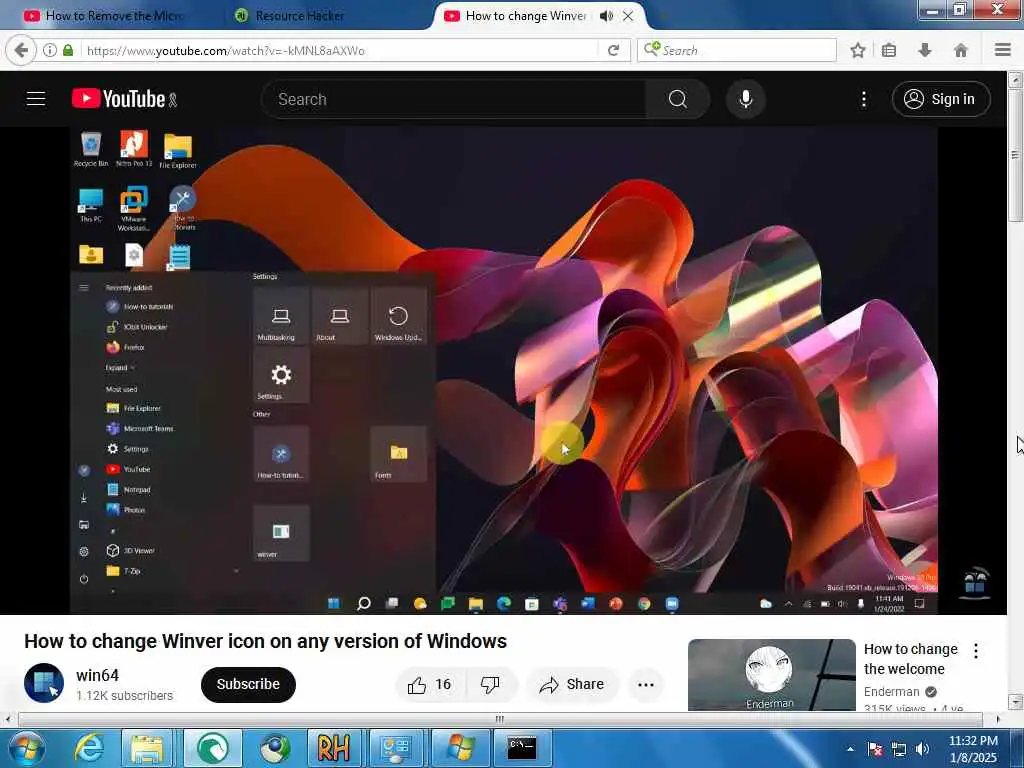This screenshot has height=768, width=1024.
Task: Launch Internet Explorer from taskbar
Action: click(88, 748)
